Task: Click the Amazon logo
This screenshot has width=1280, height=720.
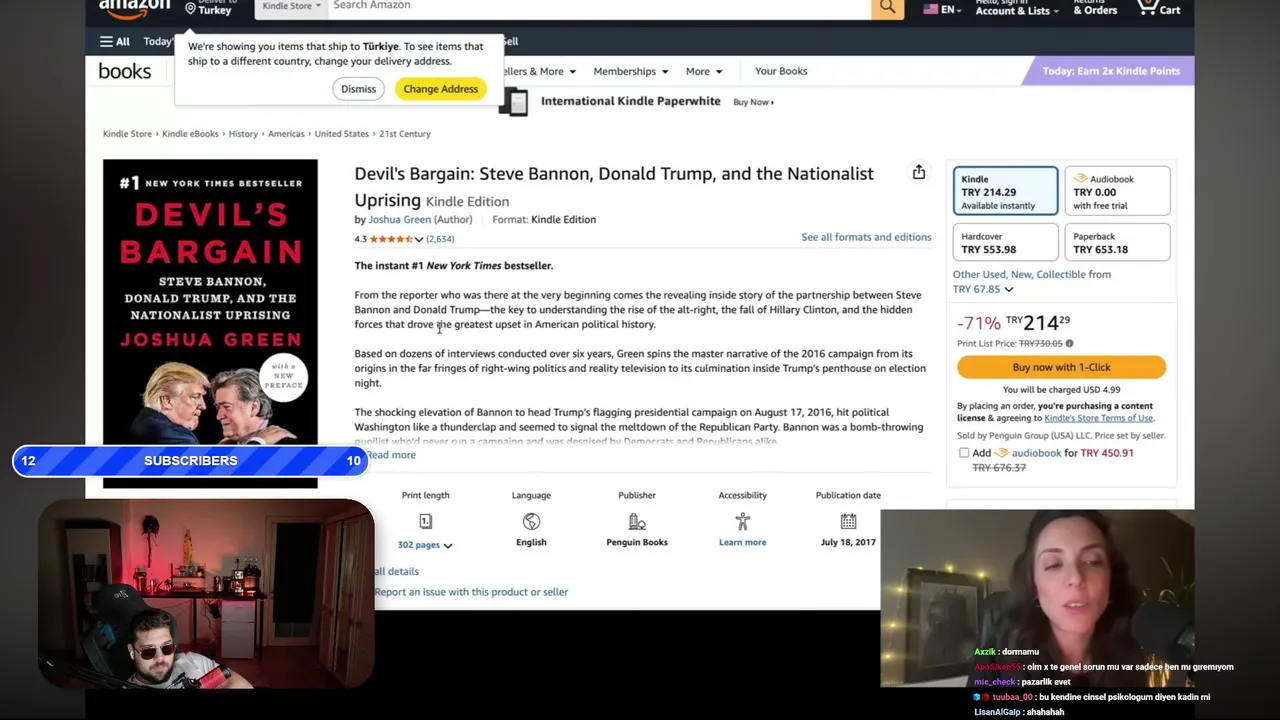Action: click(x=135, y=8)
